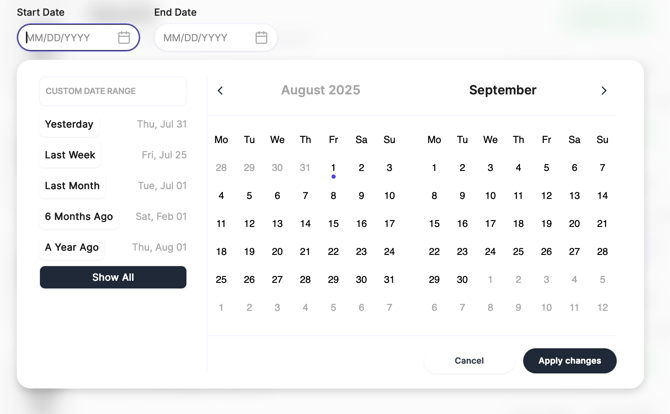This screenshot has height=414, width=670.
Task: Select September 30 in the calendar
Action: (462, 280)
